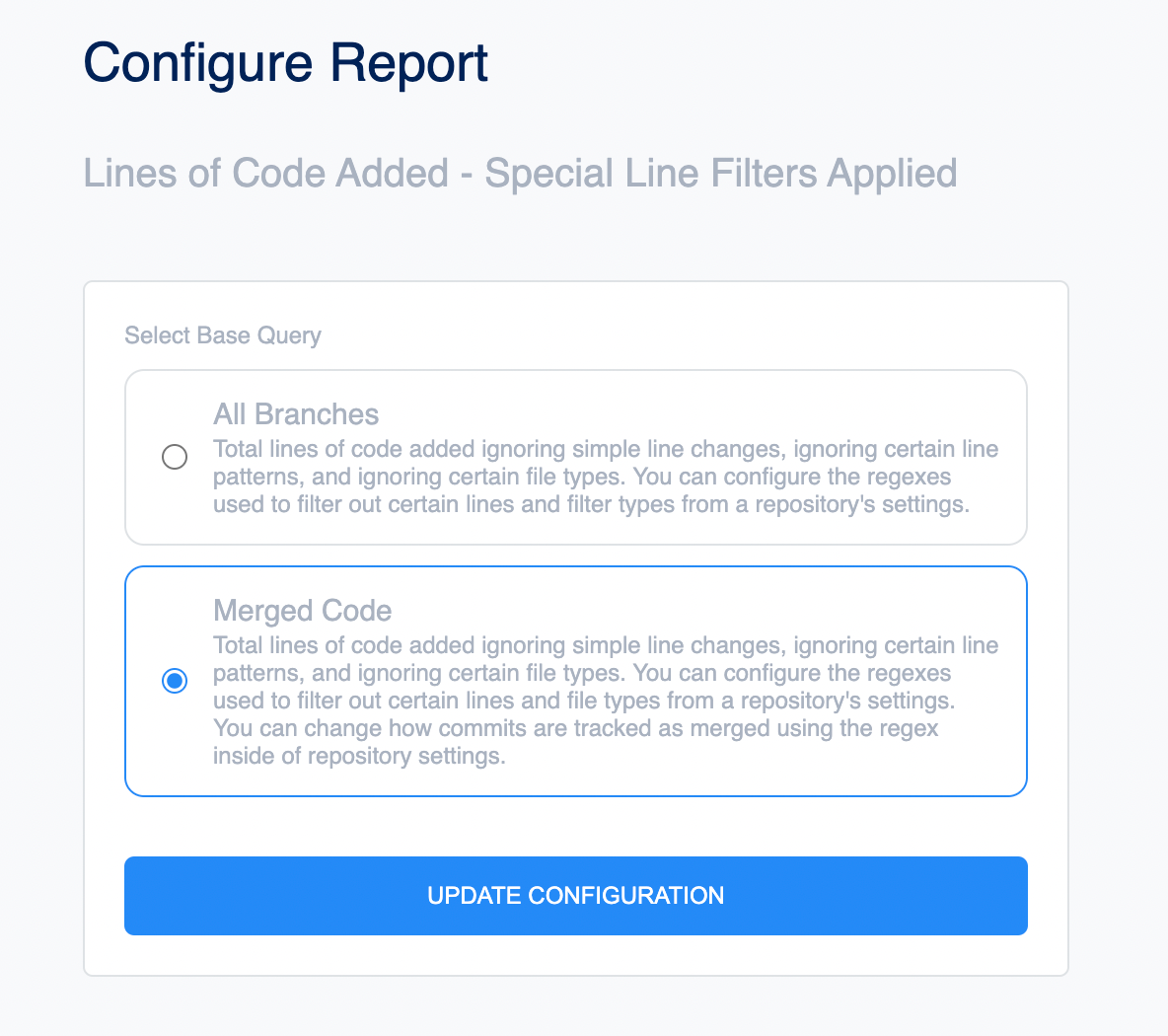
Task: Click the Merged Code option title
Action: [x=303, y=611]
